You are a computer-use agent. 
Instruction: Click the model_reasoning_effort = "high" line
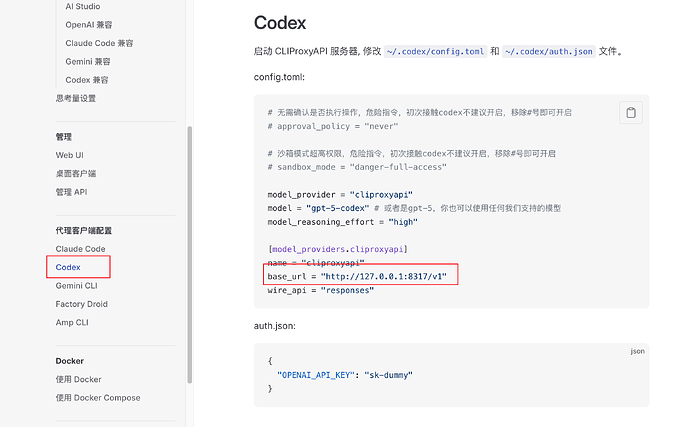(x=342, y=222)
